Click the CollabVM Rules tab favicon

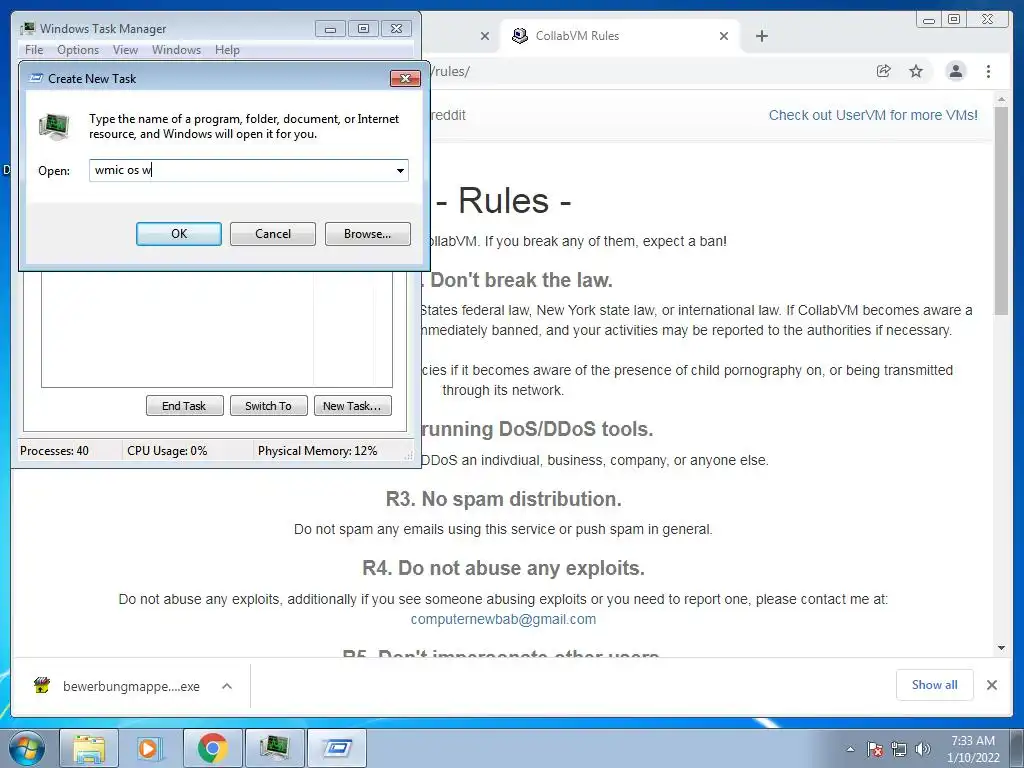520,36
